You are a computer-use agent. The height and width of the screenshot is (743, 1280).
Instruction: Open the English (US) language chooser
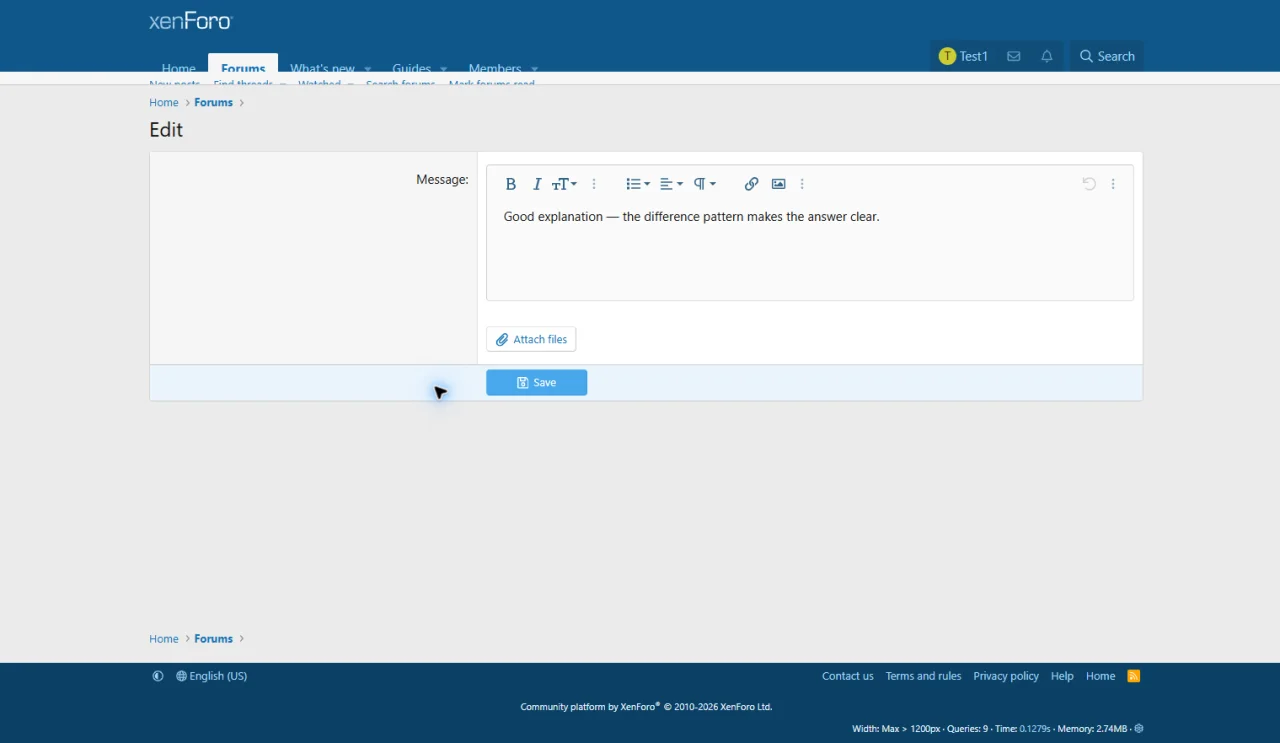211,676
